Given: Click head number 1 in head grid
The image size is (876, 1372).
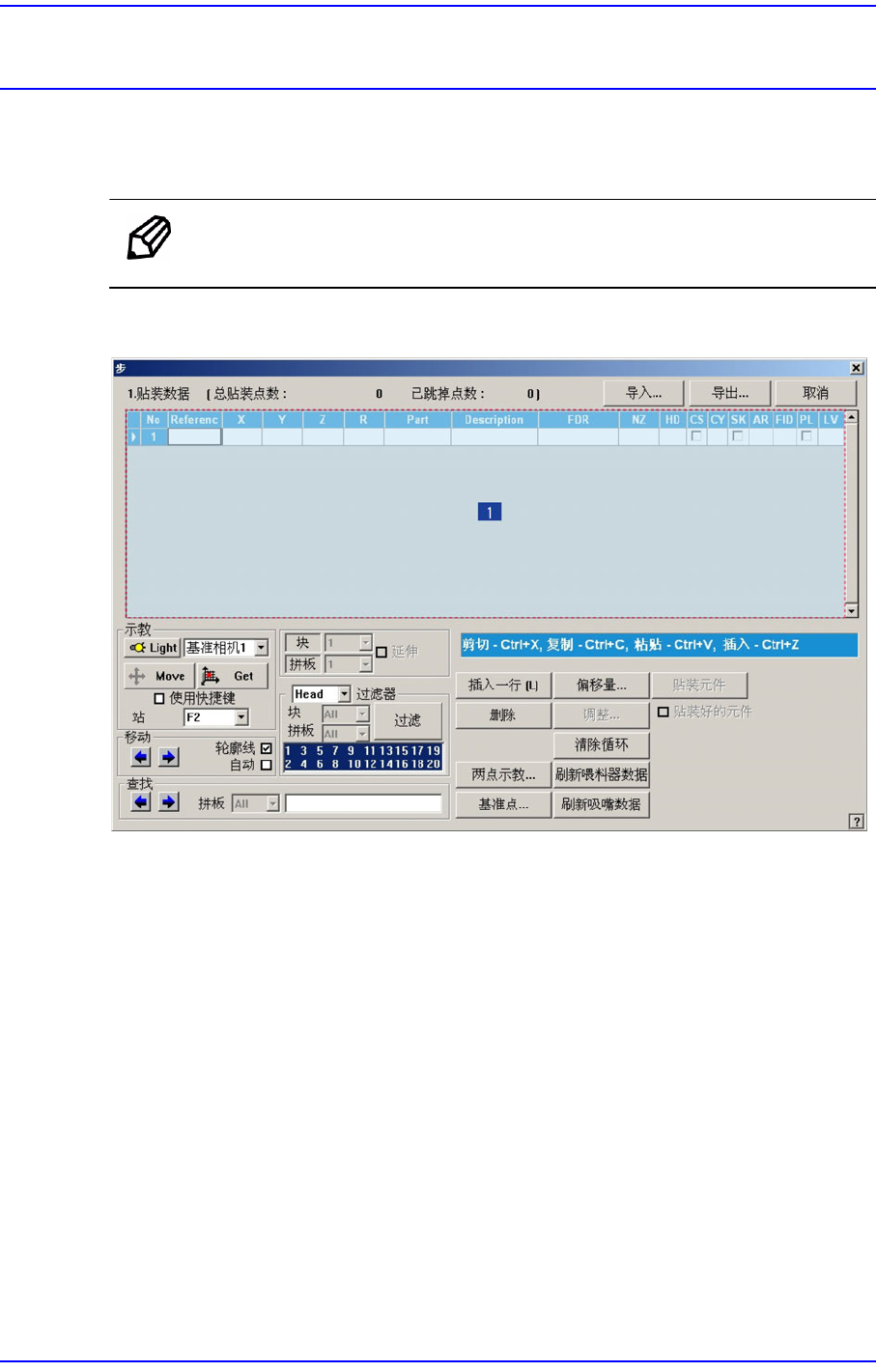Looking at the screenshot, I should 288,750.
